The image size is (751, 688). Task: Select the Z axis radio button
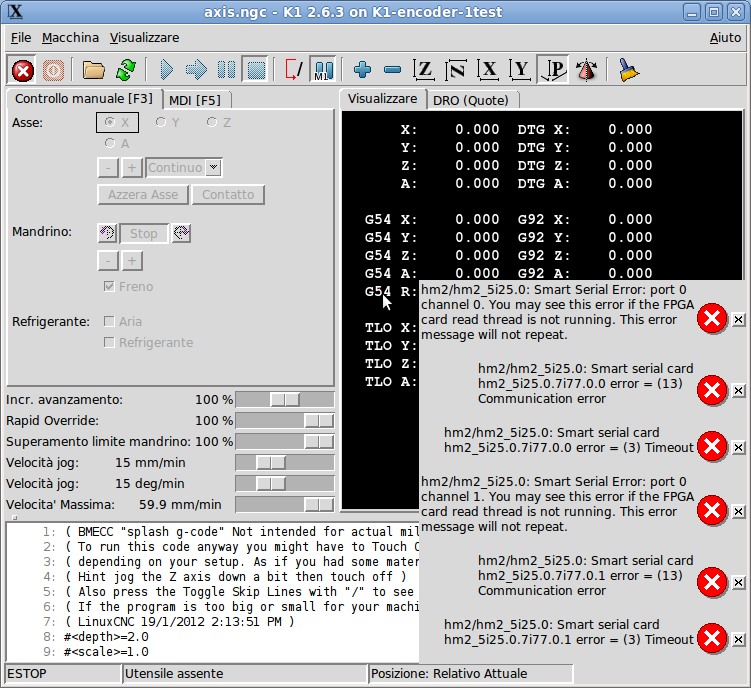point(219,123)
